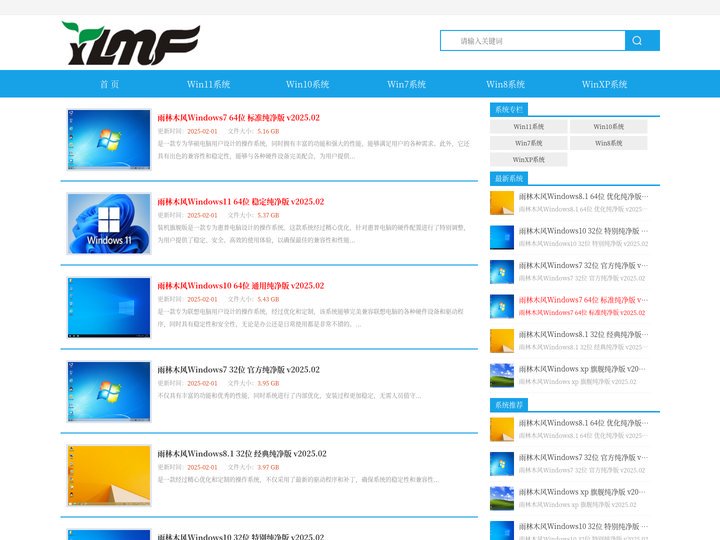
Task: Open the WinXP系统 navigation item
Action: pos(604,84)
